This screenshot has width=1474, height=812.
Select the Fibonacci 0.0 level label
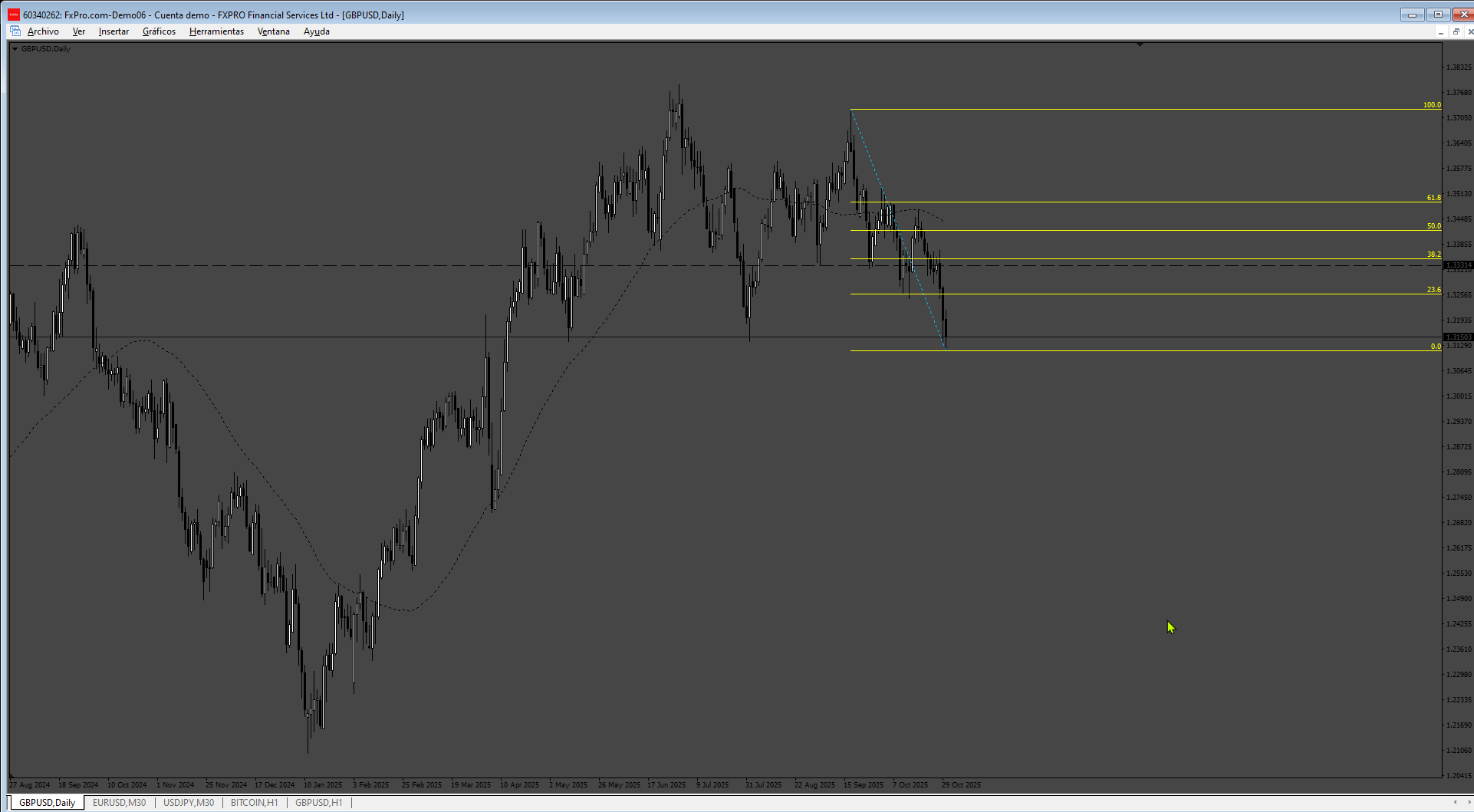tap(1436, 347)
